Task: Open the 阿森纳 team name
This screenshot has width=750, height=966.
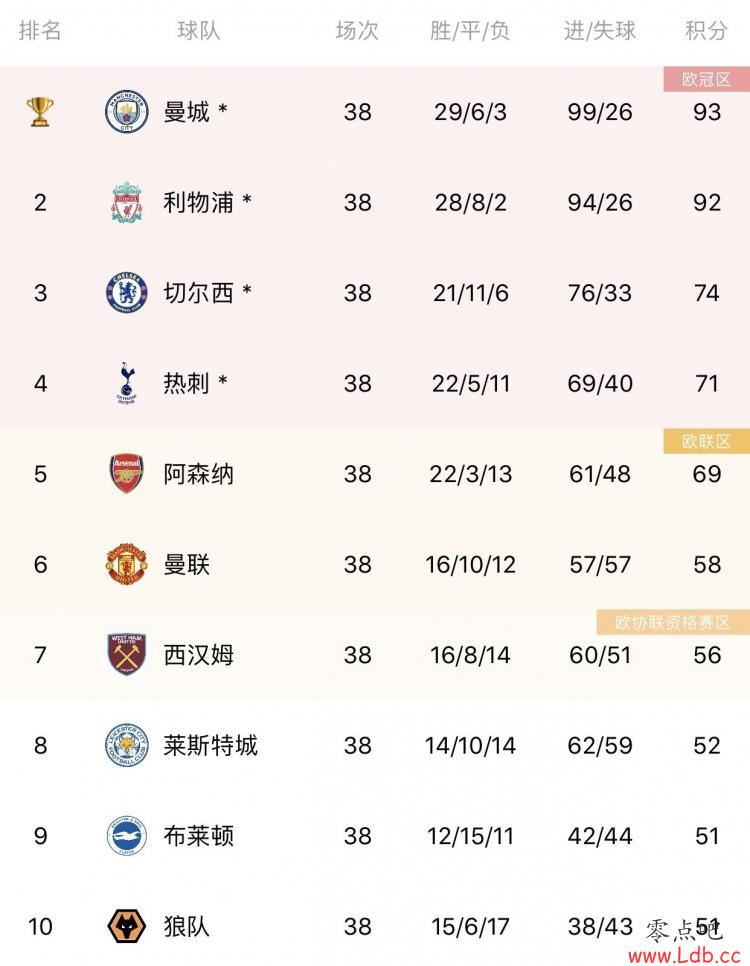Action: [x=198, y=474]
